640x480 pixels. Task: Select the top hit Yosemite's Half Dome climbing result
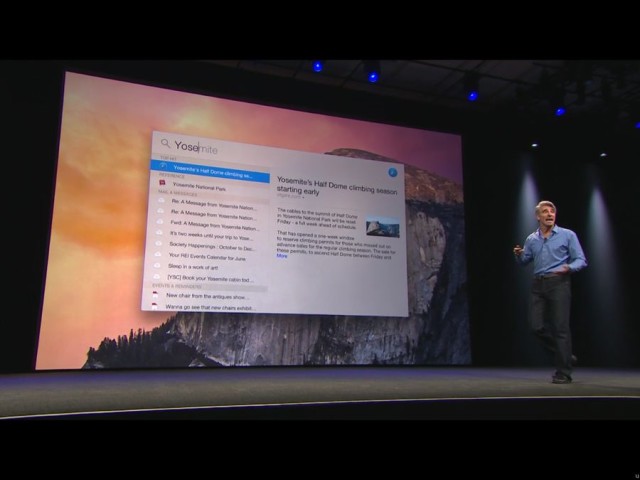pyautogui.click(x=210, y=171)
